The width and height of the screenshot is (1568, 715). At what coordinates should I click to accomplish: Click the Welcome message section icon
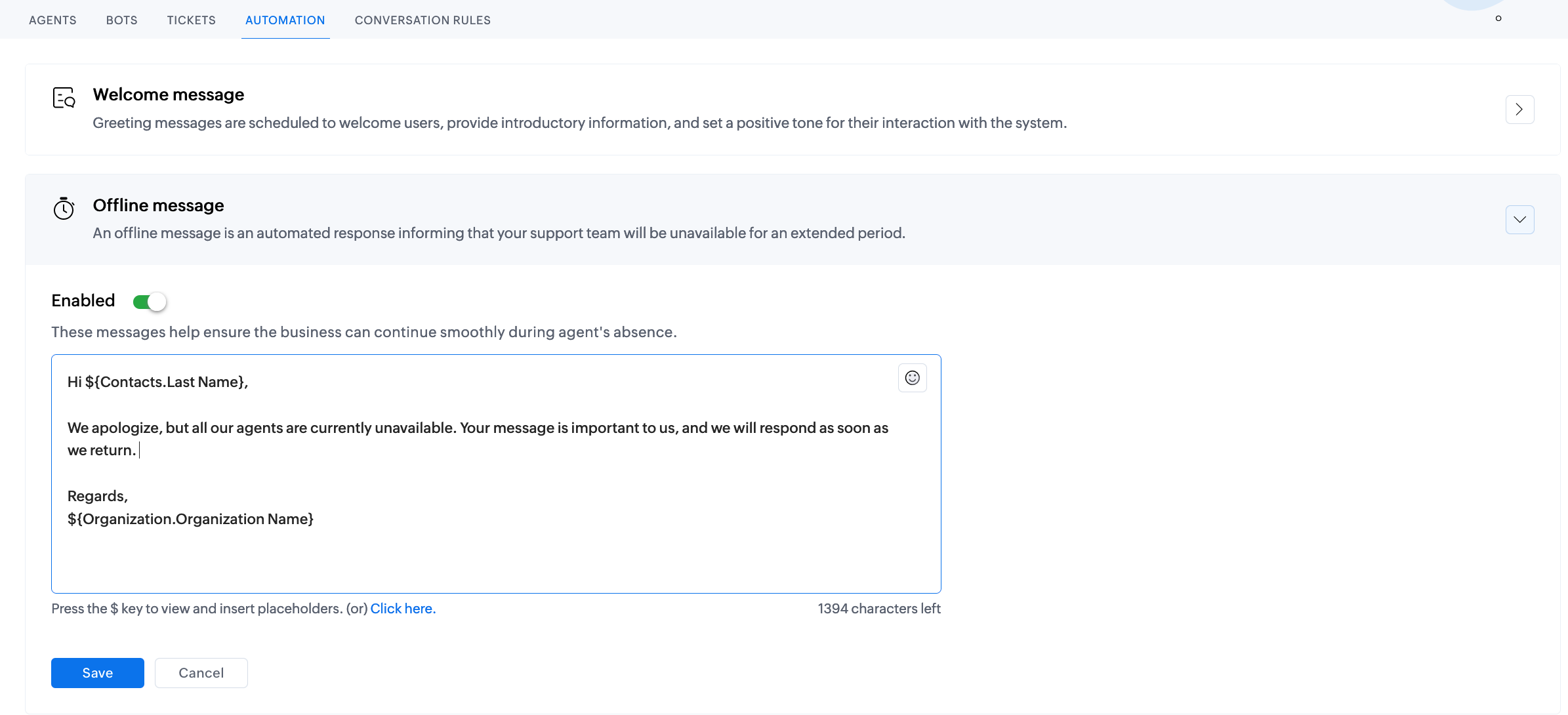pyautogui.click(x=64, y=98)
